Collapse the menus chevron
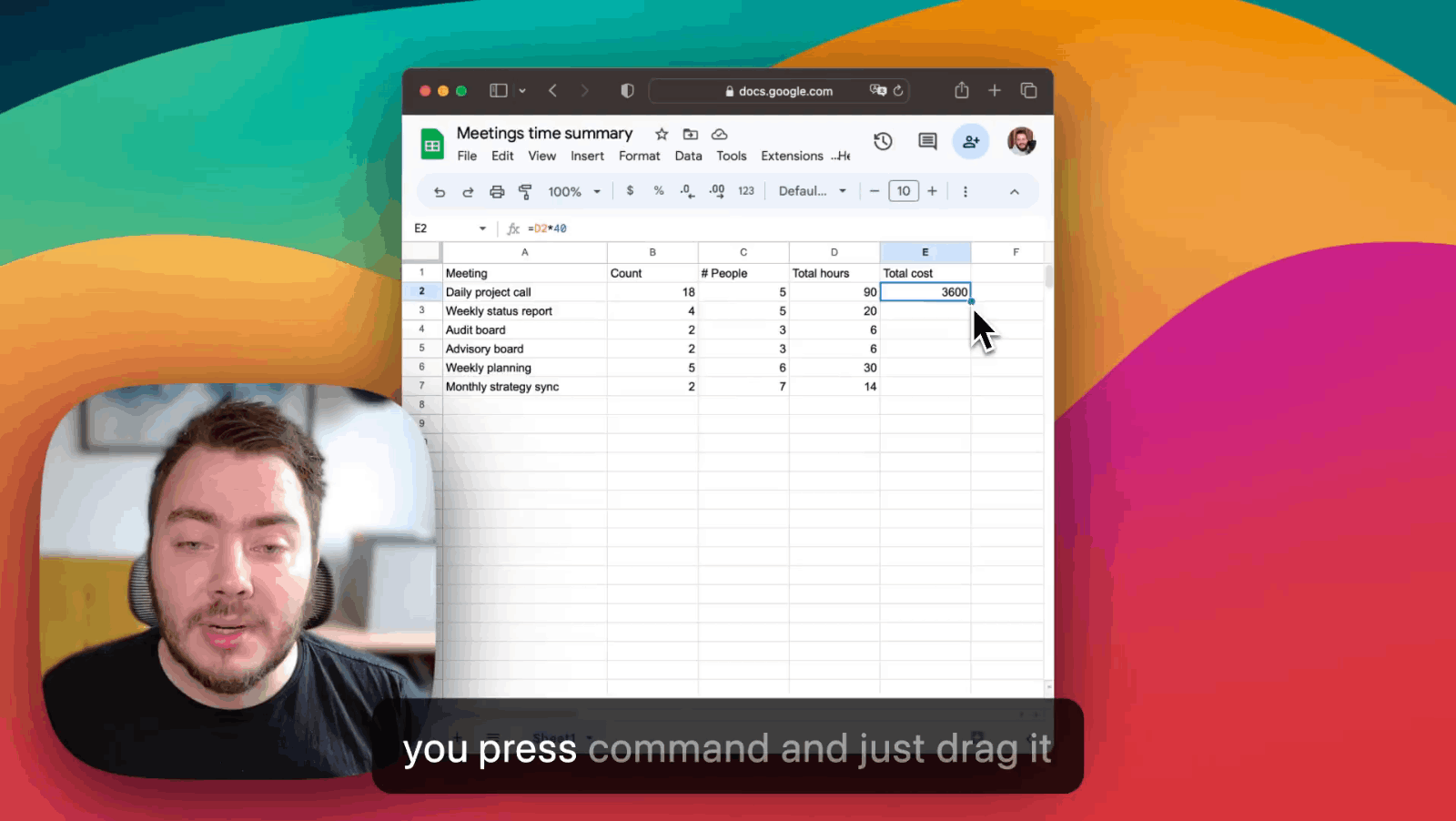 coord(1015,191)
